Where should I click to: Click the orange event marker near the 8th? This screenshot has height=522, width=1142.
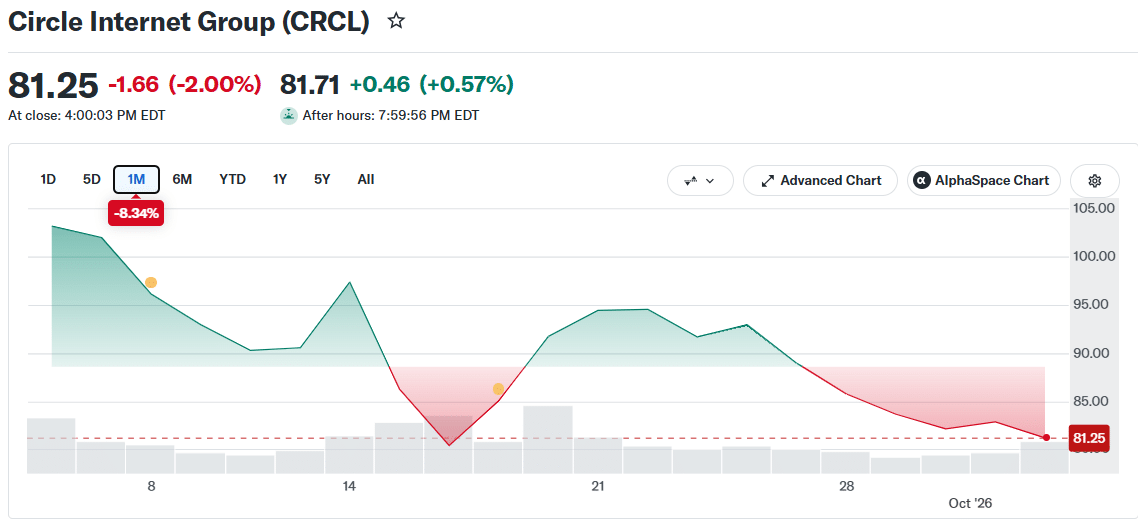pyautogui.click(x=151, y=282)
